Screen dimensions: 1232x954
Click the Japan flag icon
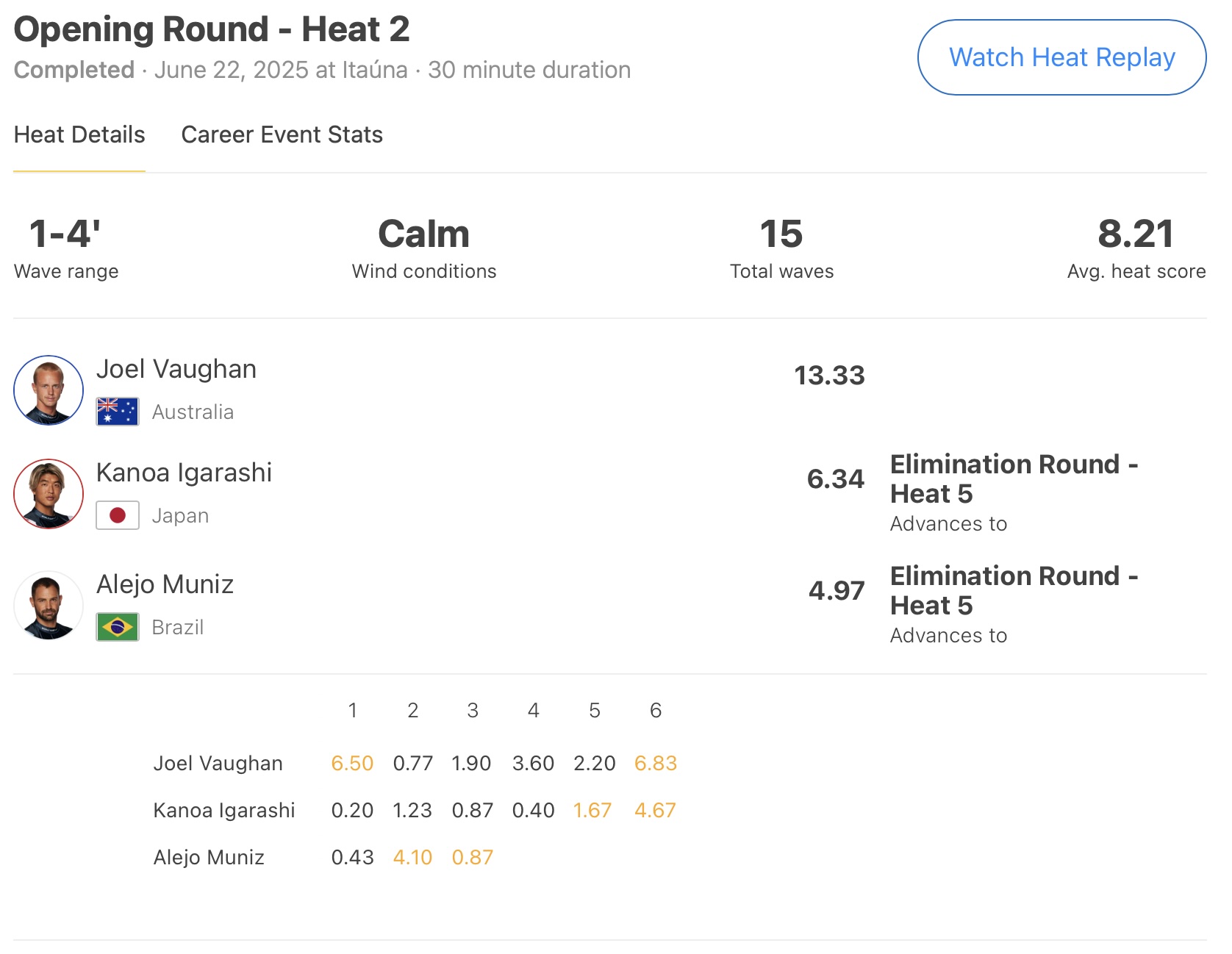pos(118,515)
